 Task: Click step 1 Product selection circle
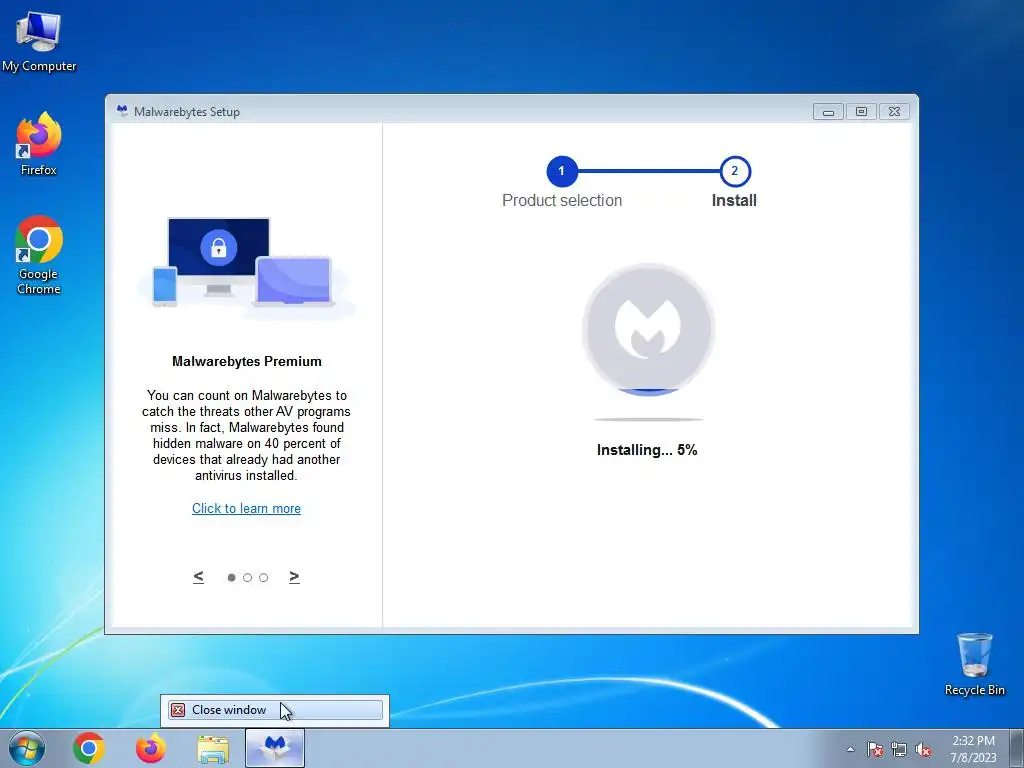click(562, 171)
